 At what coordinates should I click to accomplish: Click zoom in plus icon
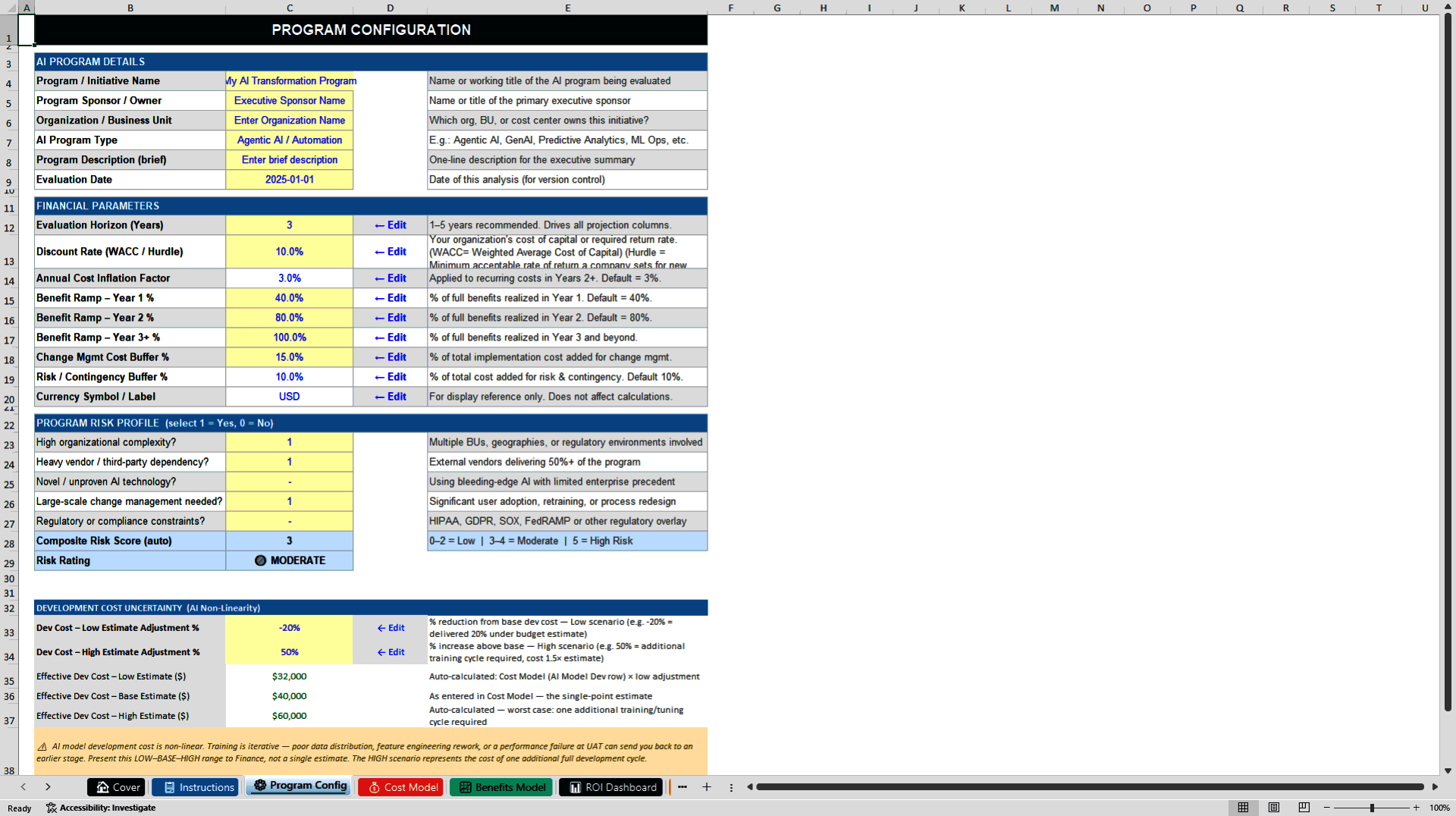(x=1417, y=808)
